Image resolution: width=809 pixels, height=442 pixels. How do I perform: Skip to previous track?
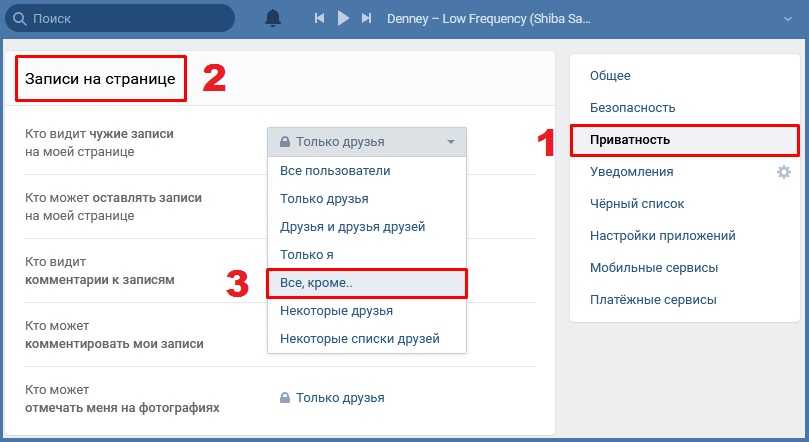pyautogui.click(x=319, y=19)
